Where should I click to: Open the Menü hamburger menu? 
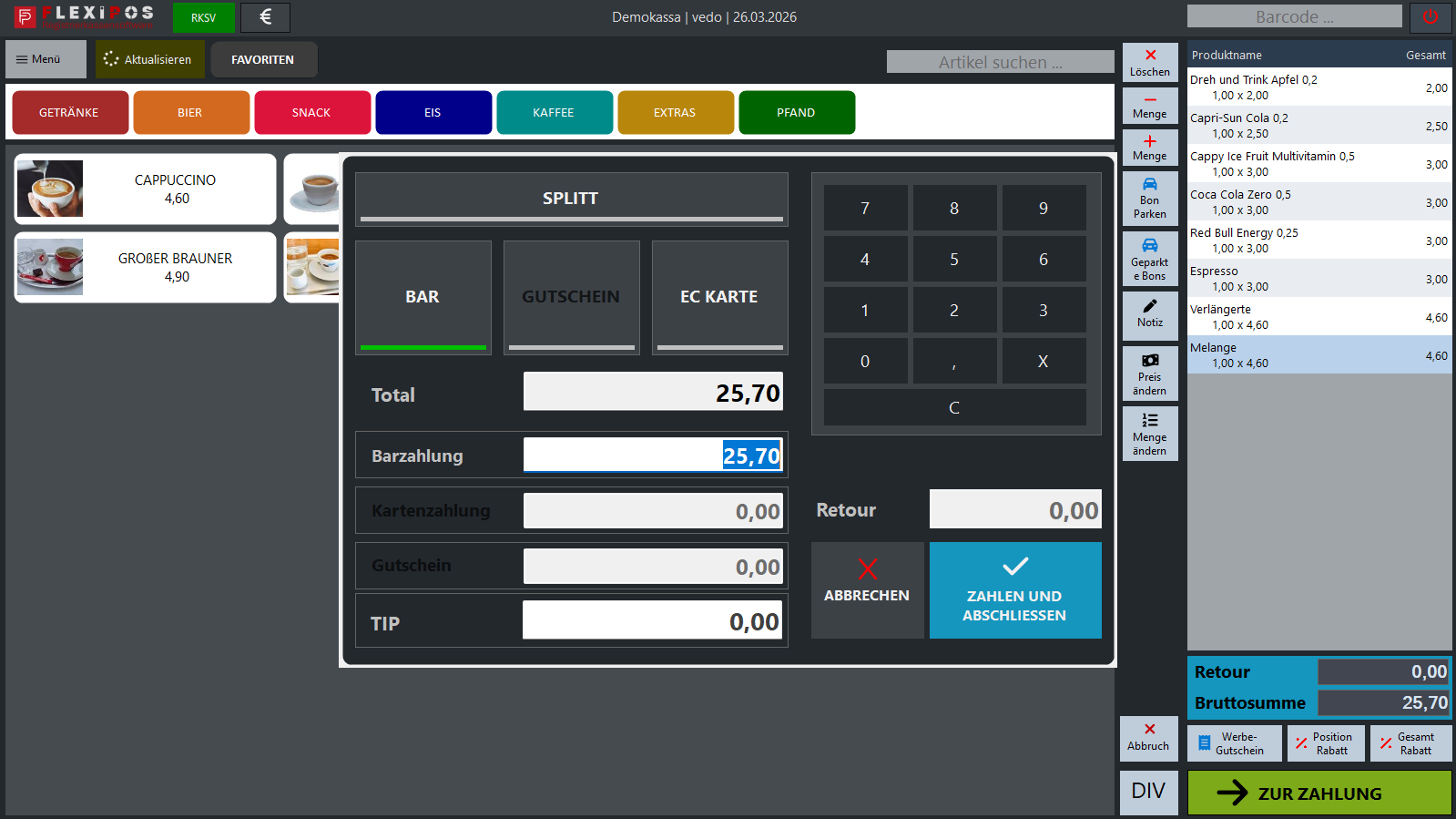pyautogui.click(x=46, y=59)
